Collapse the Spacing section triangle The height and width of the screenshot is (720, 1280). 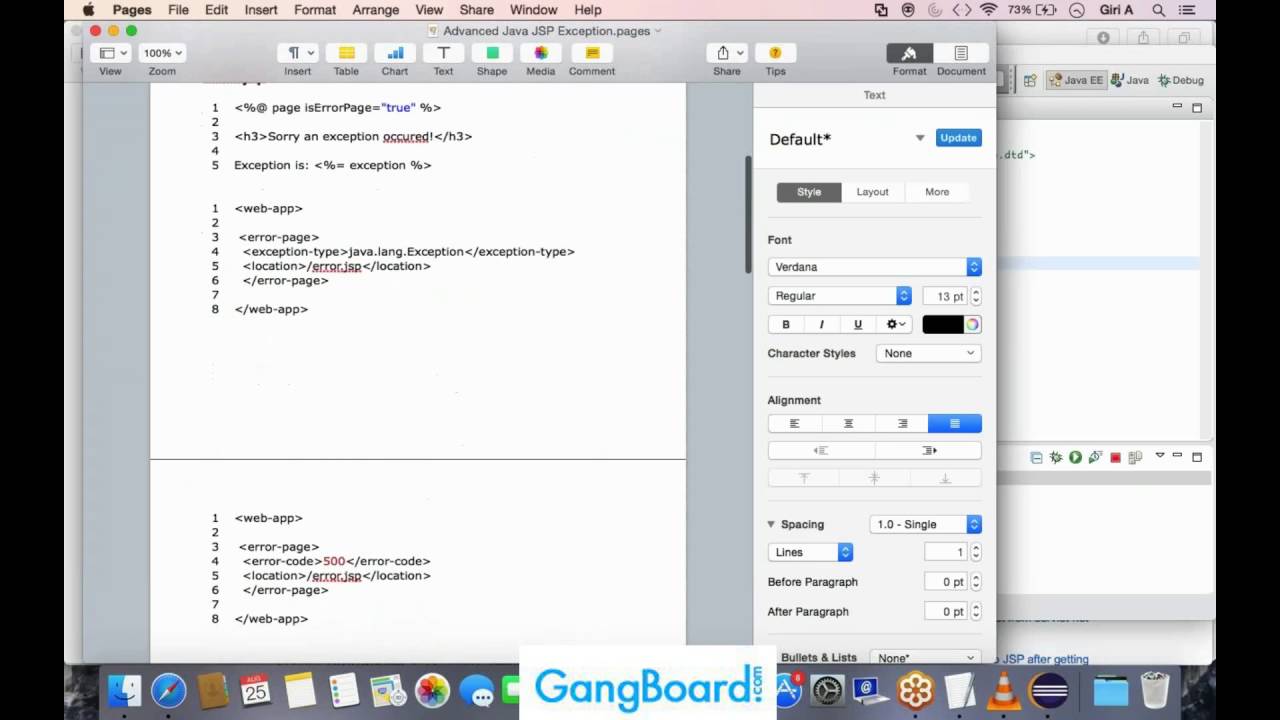pyautogui.click(x=771, y=524)
